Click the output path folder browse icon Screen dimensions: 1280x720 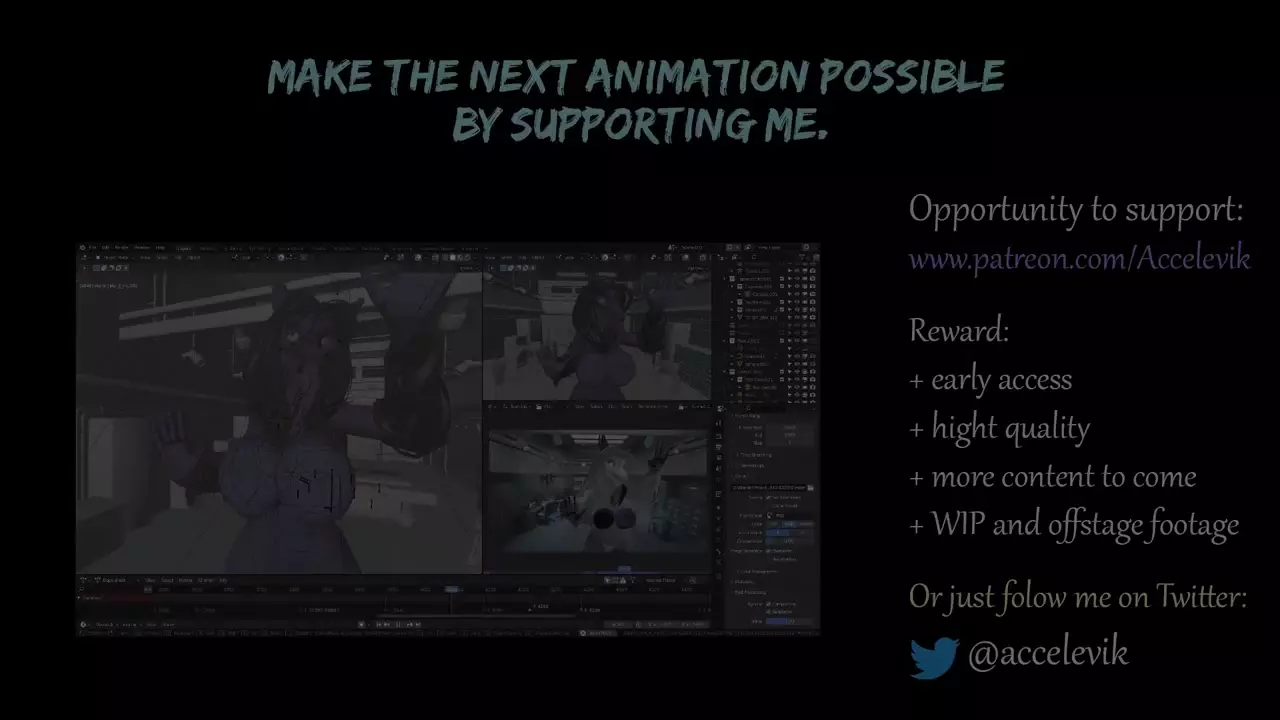tap(810, 487)
